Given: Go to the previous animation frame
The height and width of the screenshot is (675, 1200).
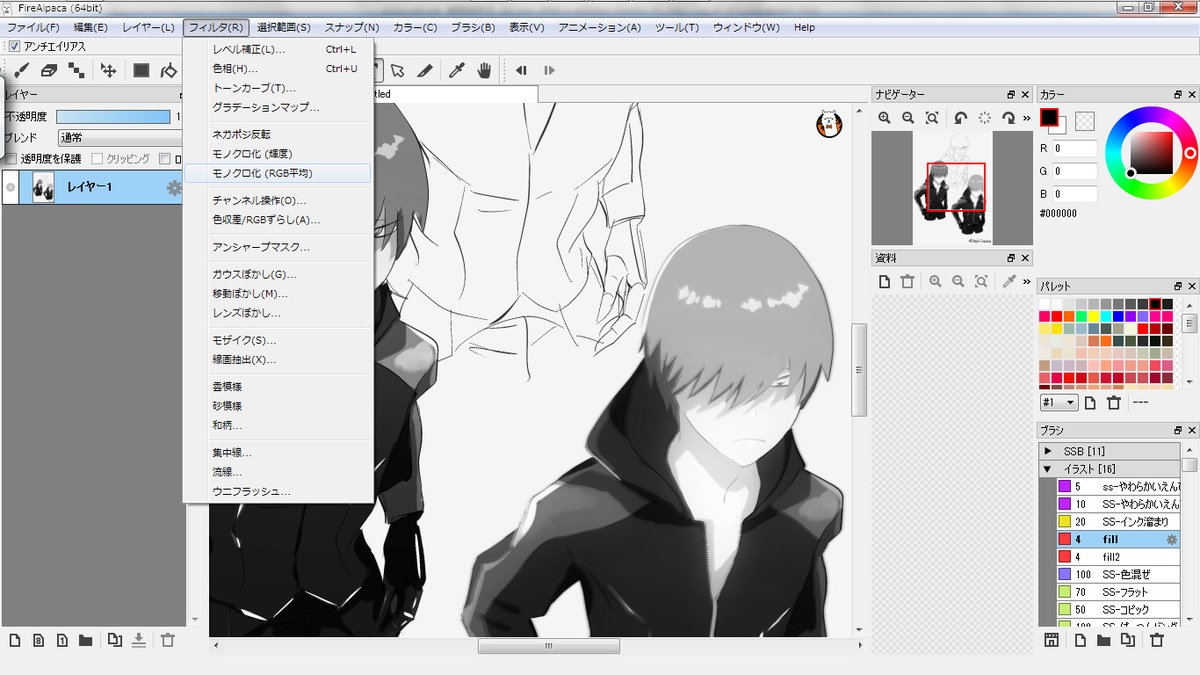Looking at the screenshot, I should point(521,70).
